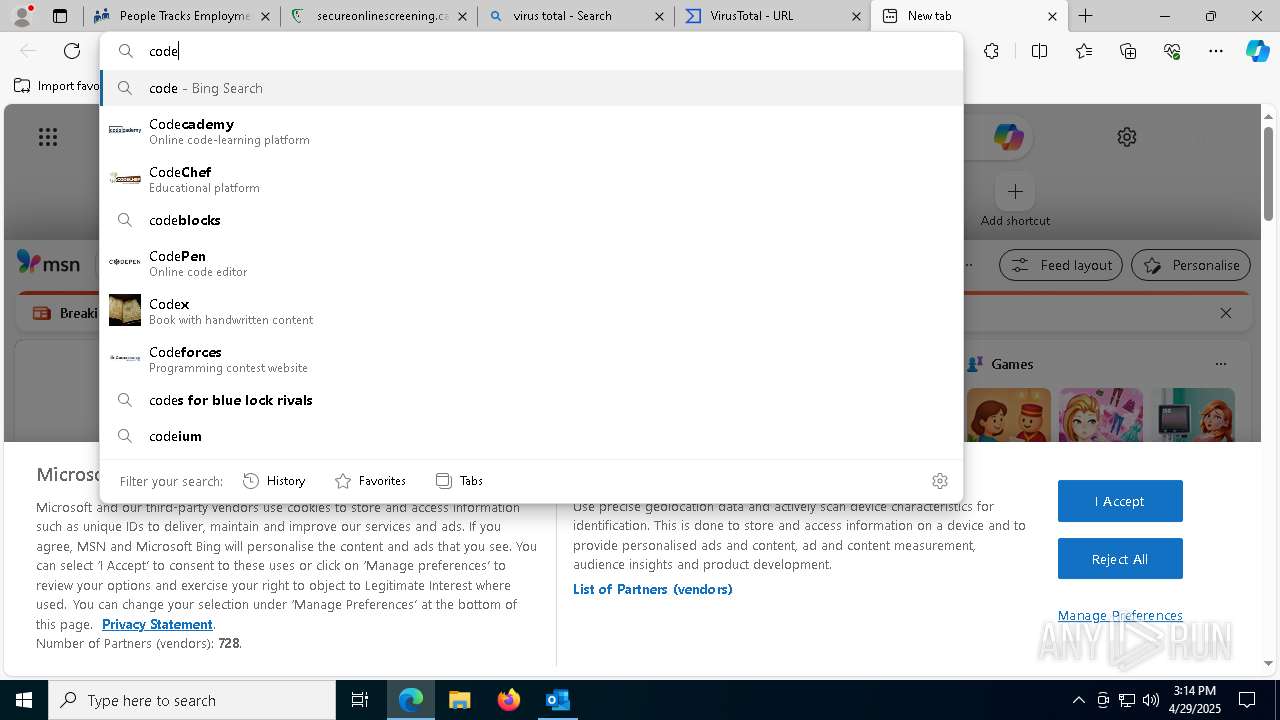Click the Windows taskbar search box
Screen dimensions: 1280x720
point(192,700)
